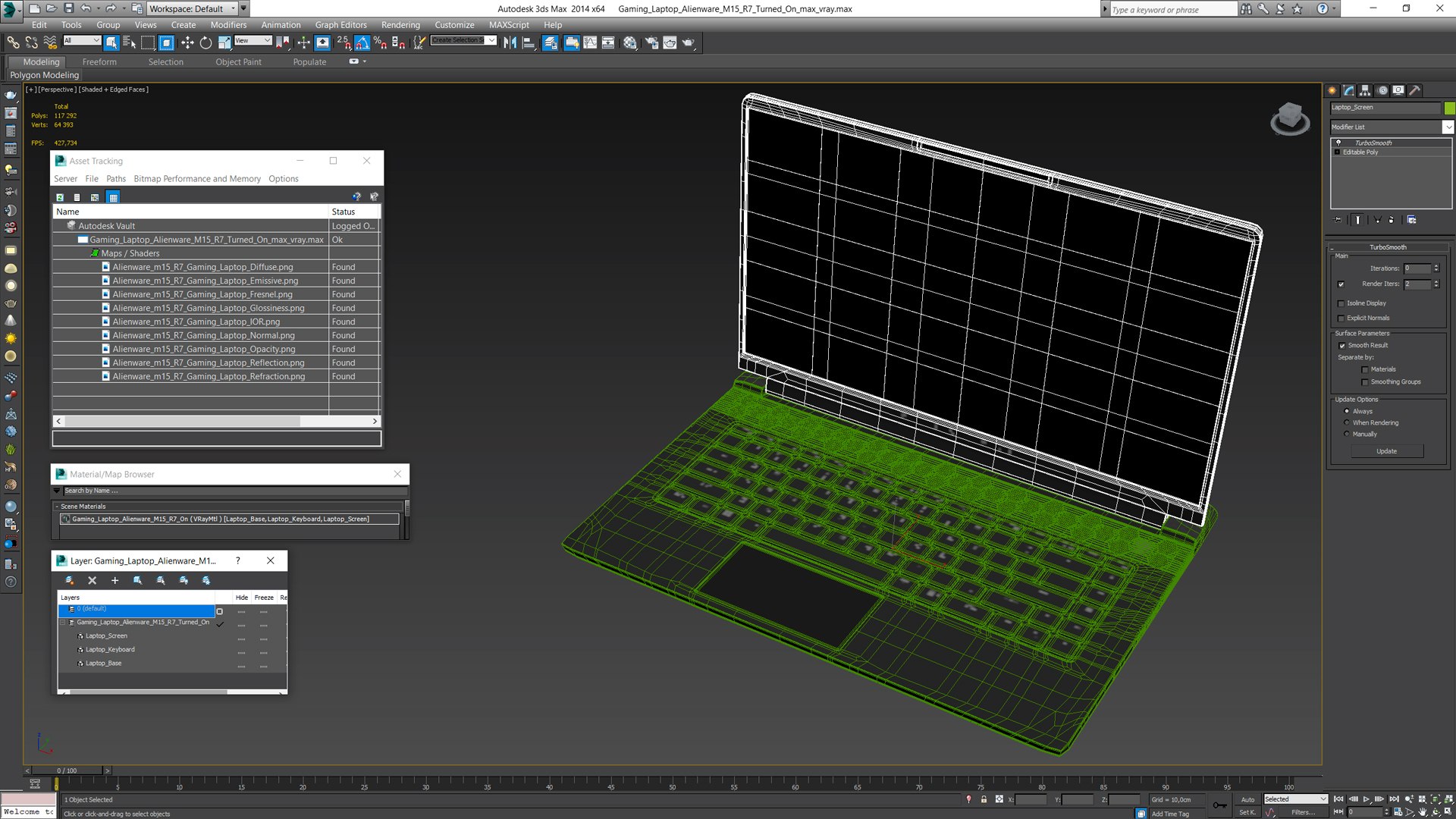This screenshot has width=1456, height=819.
Task: Open reference coordinate system View dropdown
Action: click(253, 40)
